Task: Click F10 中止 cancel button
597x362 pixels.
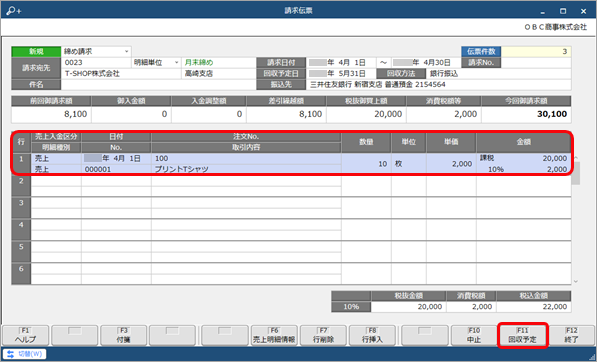Action: 474,335
